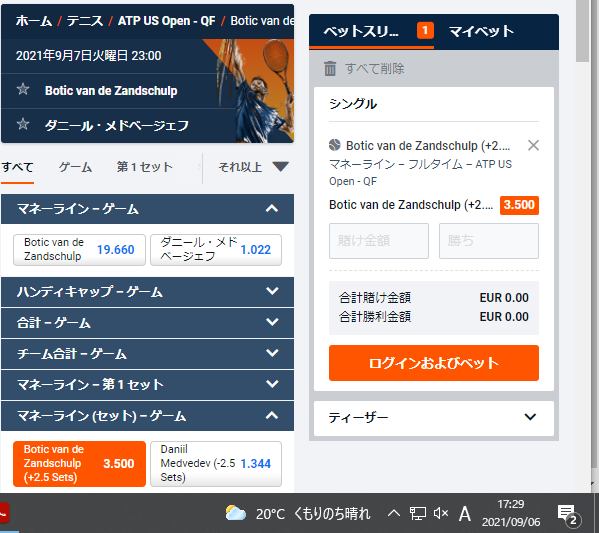Open notification center icon
This screenshot has width=599, height=533.
568,514
